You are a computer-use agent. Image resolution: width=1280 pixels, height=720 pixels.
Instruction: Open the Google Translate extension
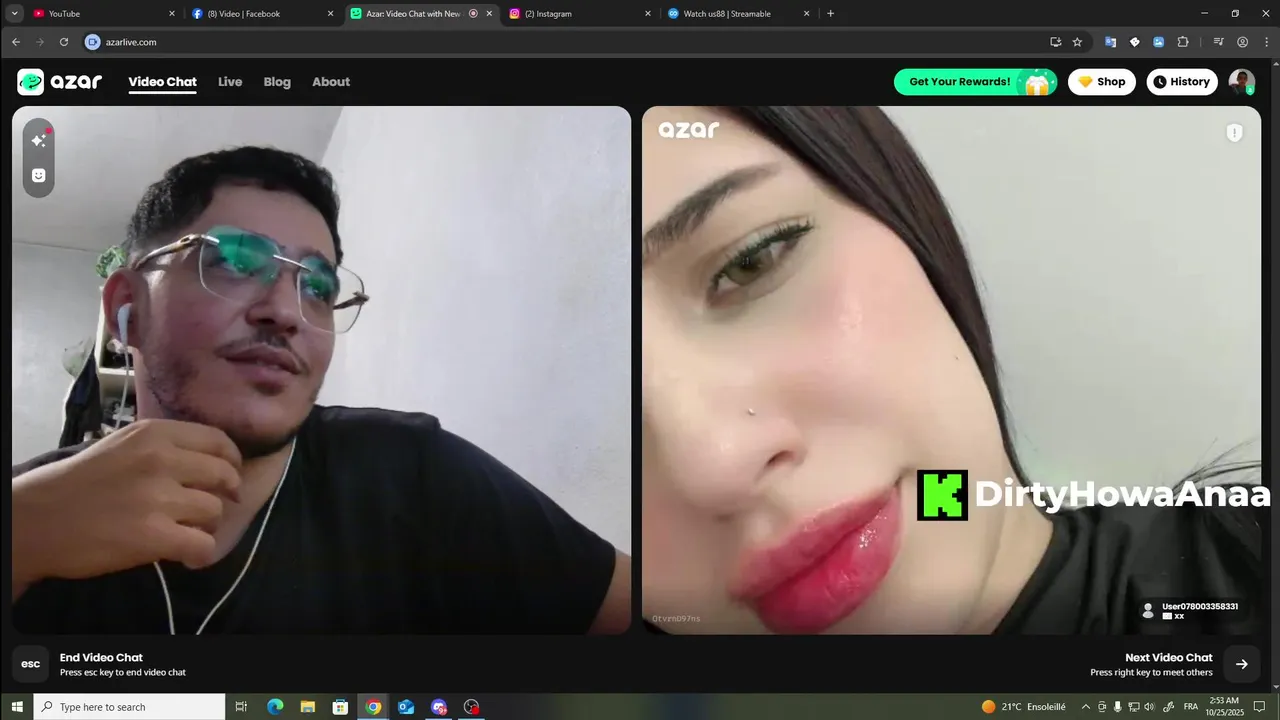1110,42
